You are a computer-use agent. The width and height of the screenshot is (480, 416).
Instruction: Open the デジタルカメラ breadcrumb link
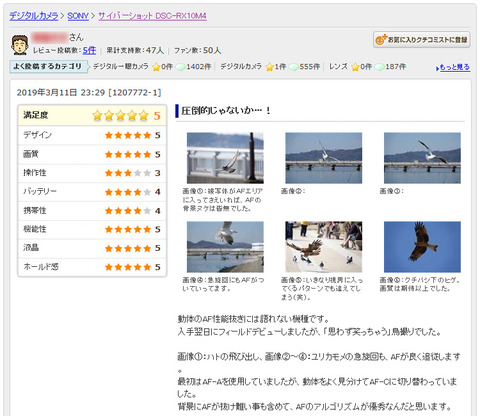[34, 16]
